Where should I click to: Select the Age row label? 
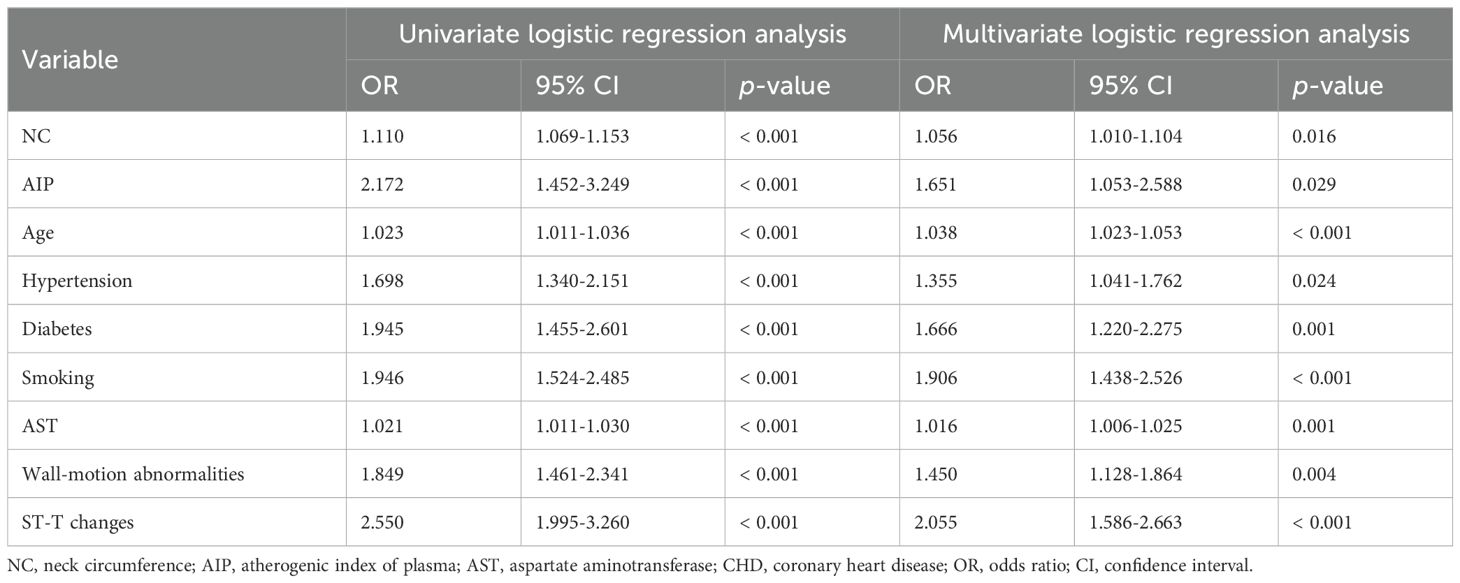(36, 233)
